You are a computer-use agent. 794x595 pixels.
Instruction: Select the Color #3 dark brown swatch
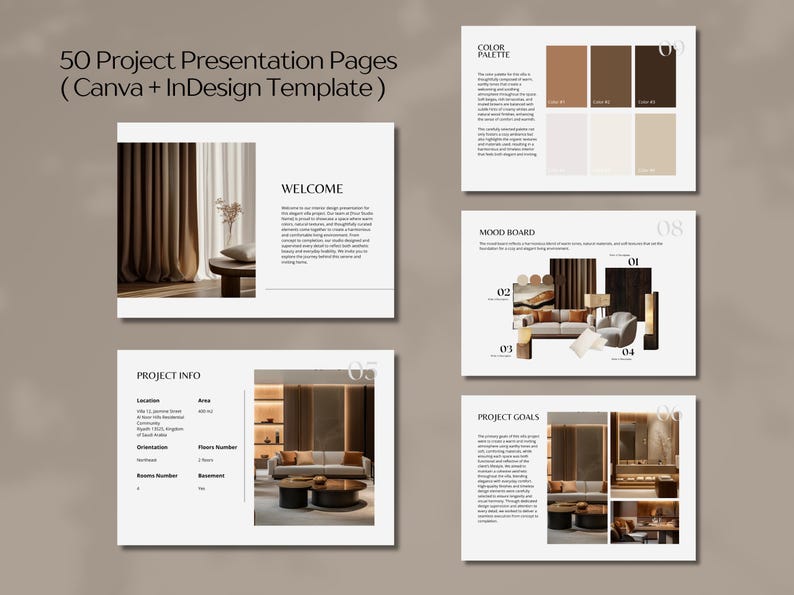point(655,76)
